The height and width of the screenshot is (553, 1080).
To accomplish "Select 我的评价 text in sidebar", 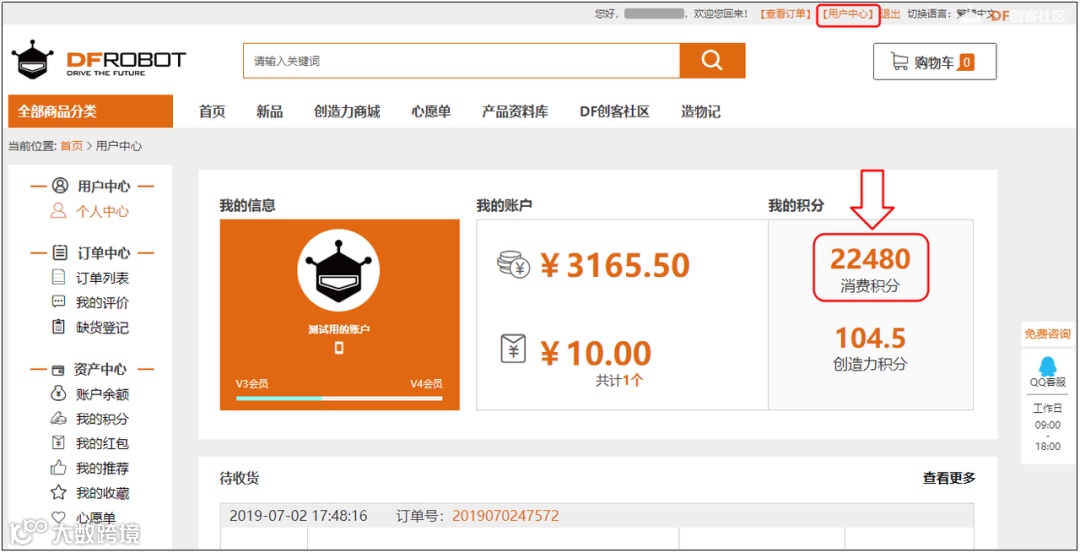I will pyautogui.click(x=103, y=303).
